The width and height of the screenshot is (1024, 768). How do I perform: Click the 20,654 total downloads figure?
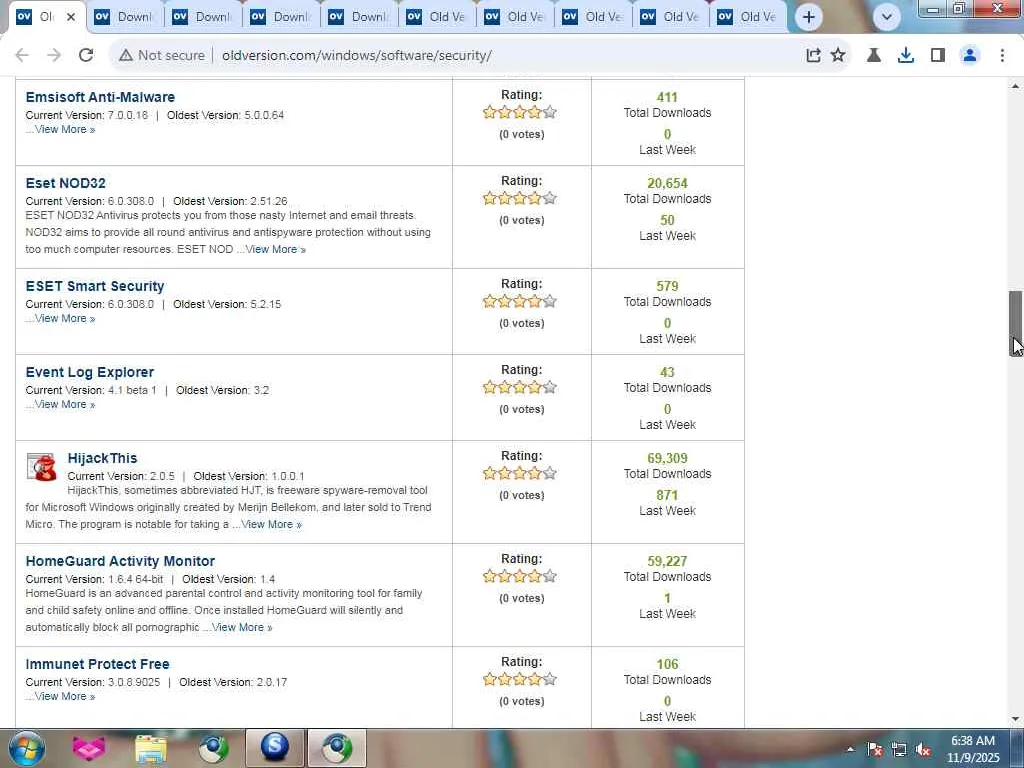click(667, 184)
